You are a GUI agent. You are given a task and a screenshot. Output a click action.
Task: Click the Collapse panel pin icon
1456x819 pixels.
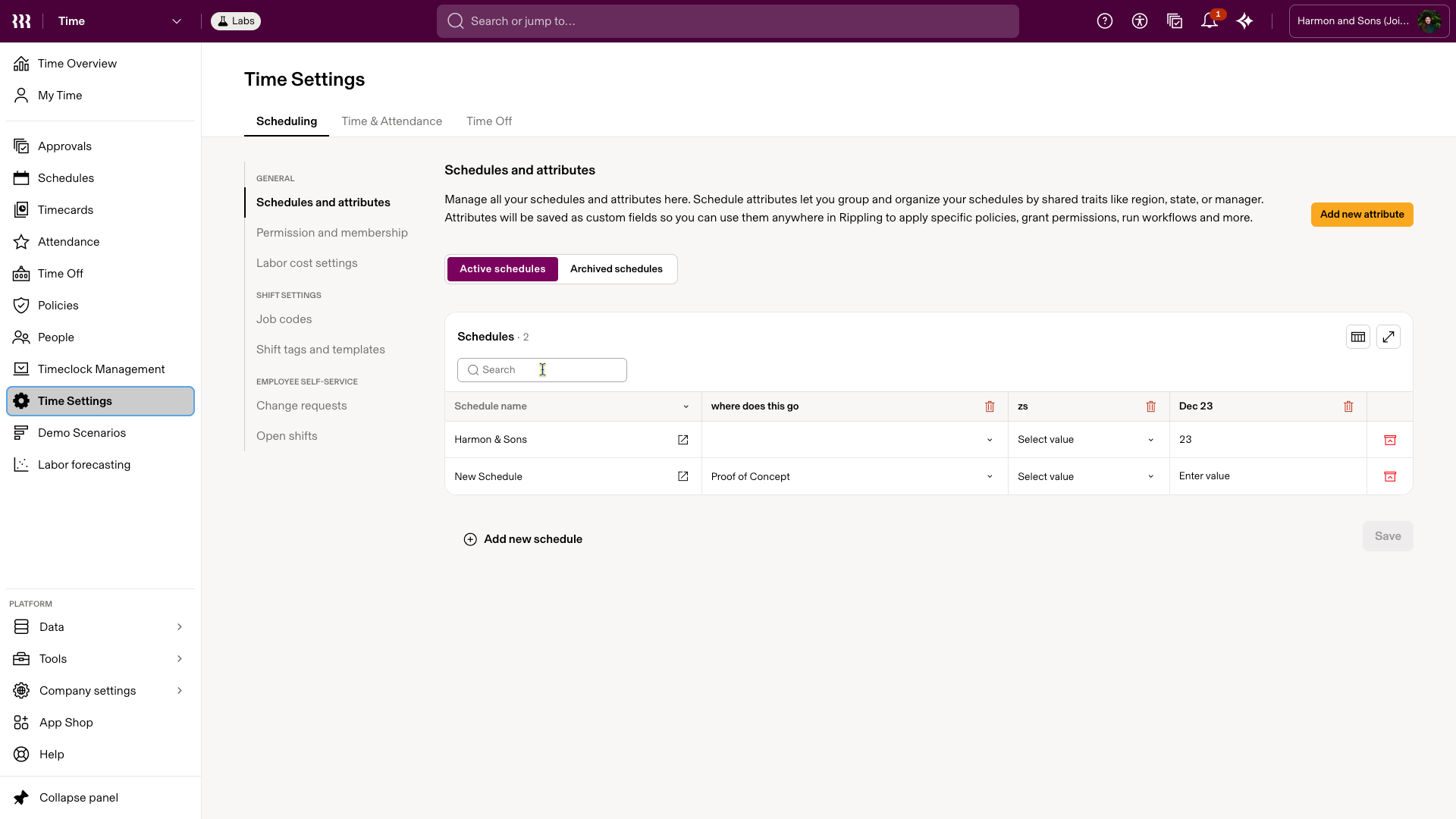click(x=21, y=798)
